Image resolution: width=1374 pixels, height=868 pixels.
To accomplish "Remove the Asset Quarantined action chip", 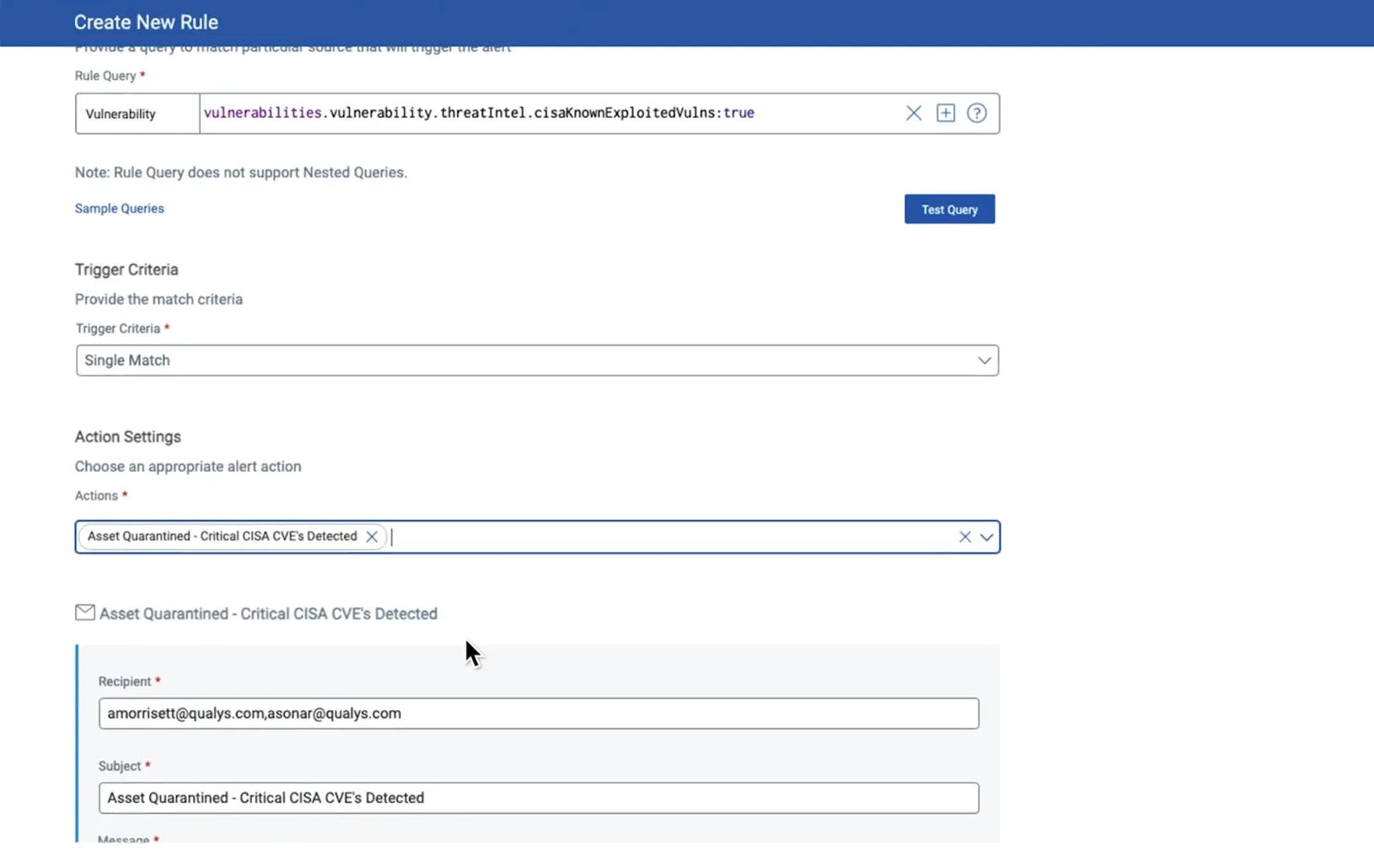I will tap(371, 537).
